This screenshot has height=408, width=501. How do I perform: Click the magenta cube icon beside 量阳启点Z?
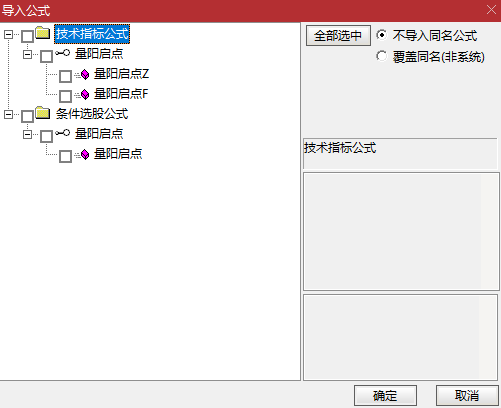pos(85,74)
